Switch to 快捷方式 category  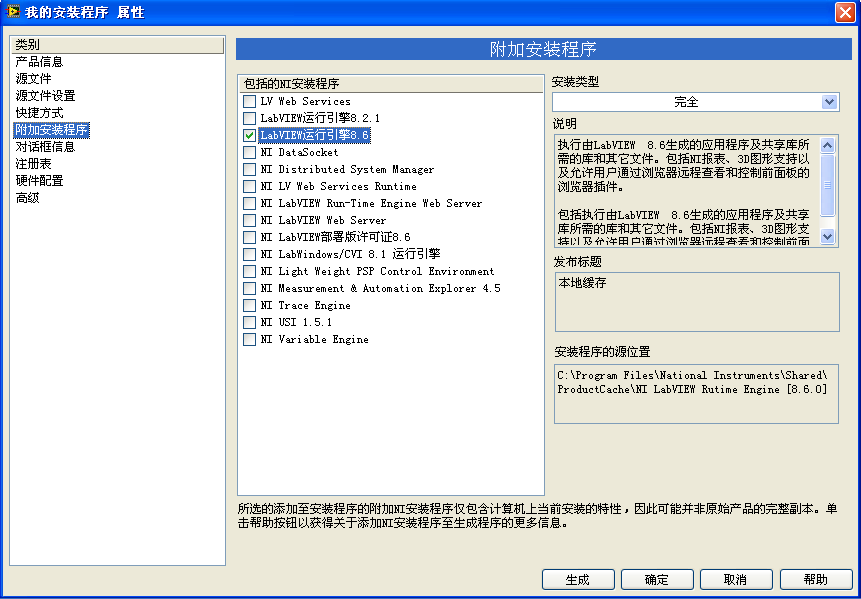(39, 113)
